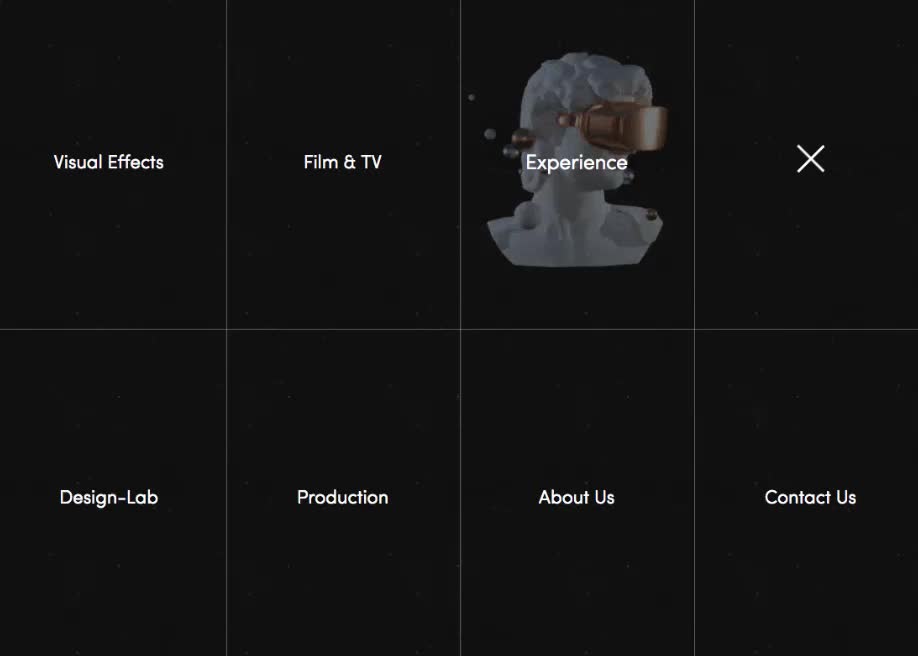The image size is (918, 656).
Task: Select the Visual Effects label text
Action: 109,162
